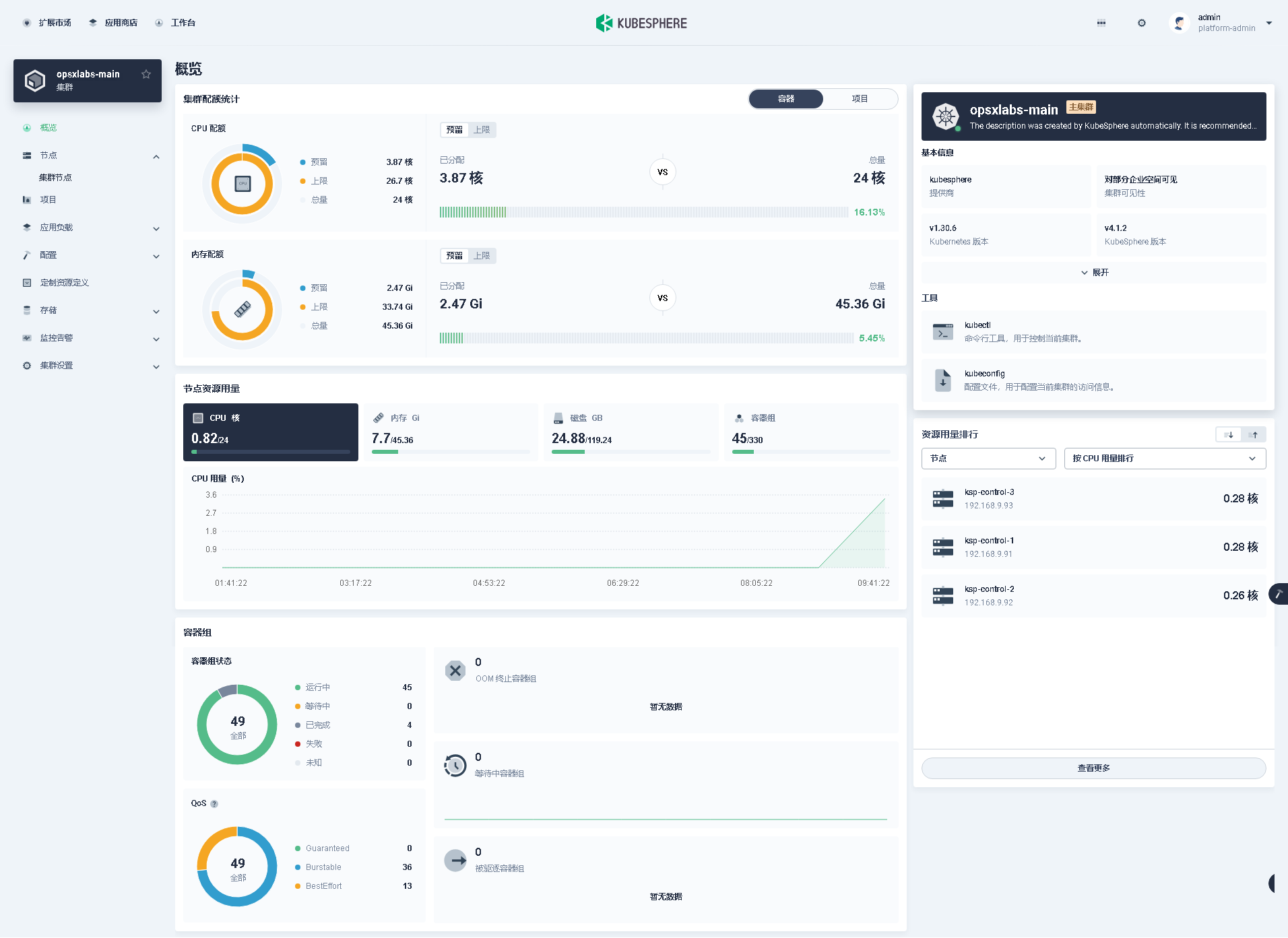This screenshot has width=1288, height=938.
Task: Click the memory 5.45% allocation bar
Action: (647, 338)
